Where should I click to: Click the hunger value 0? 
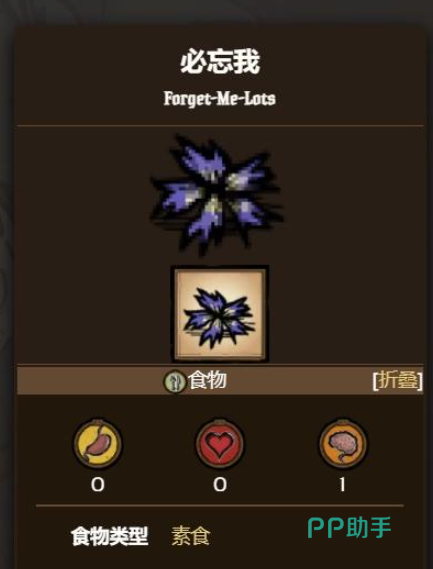98,485
